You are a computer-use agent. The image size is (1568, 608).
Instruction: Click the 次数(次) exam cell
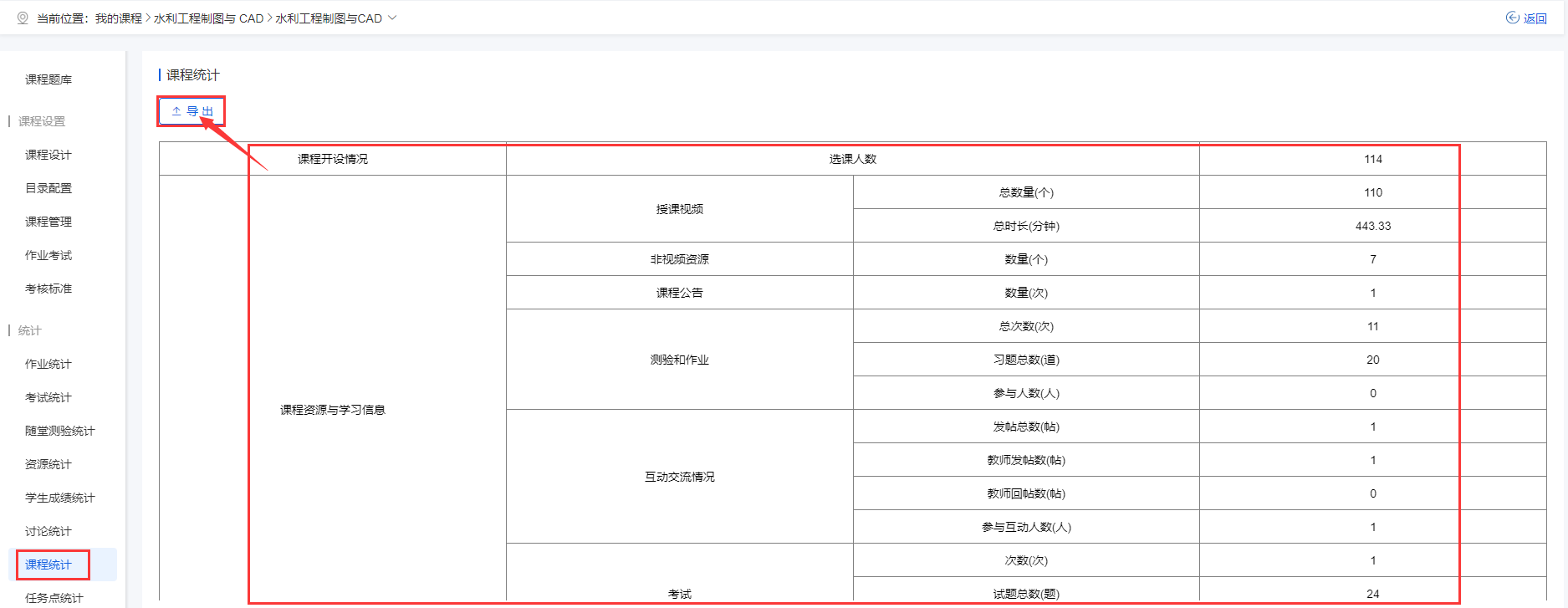pos(1026,560)
